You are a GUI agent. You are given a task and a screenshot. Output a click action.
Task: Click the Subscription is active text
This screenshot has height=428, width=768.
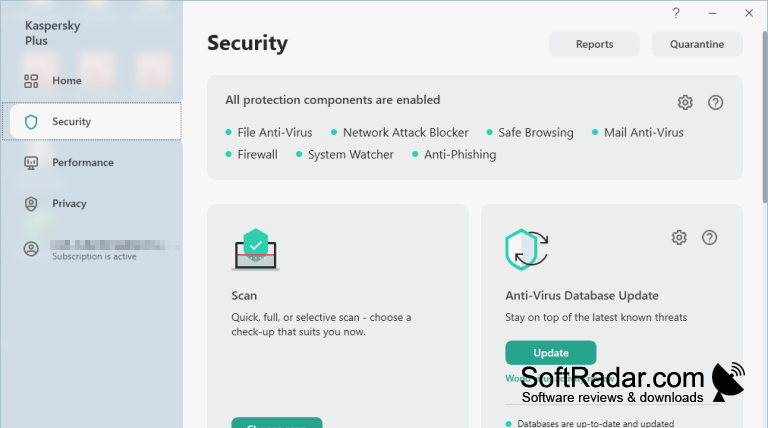pyautogui.click(x=95, y=257)
